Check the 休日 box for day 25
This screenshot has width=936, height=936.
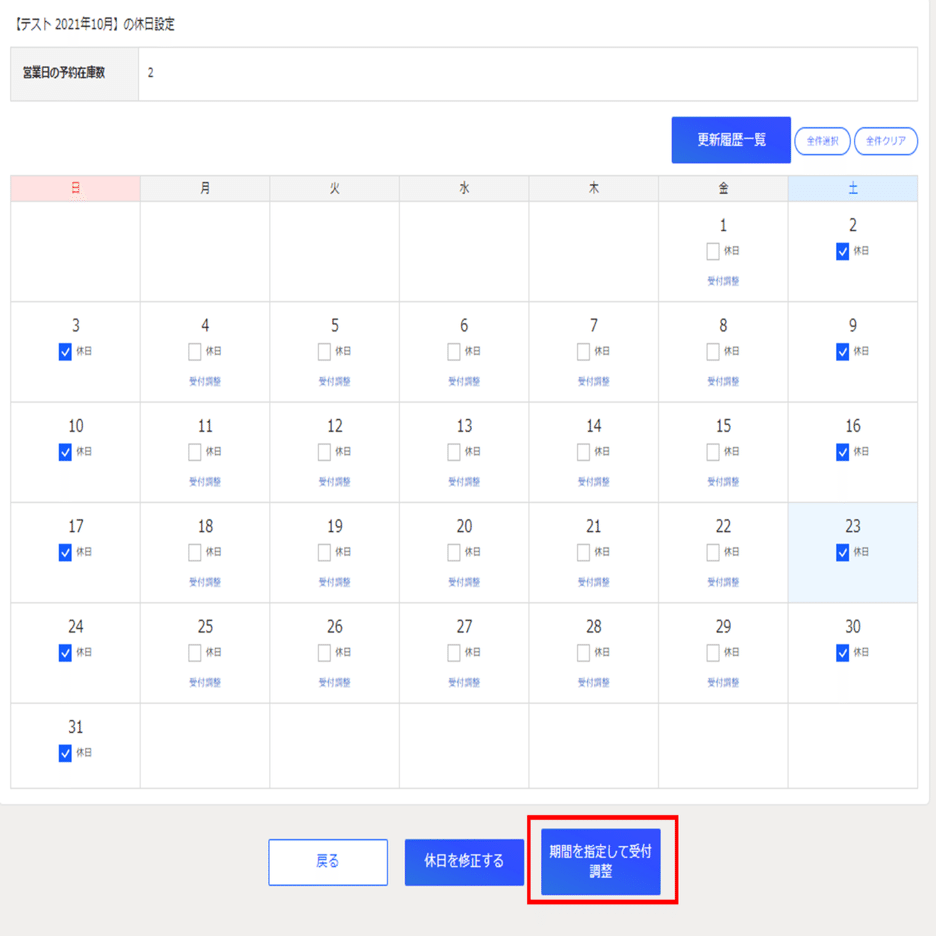[x=195, y=652]
